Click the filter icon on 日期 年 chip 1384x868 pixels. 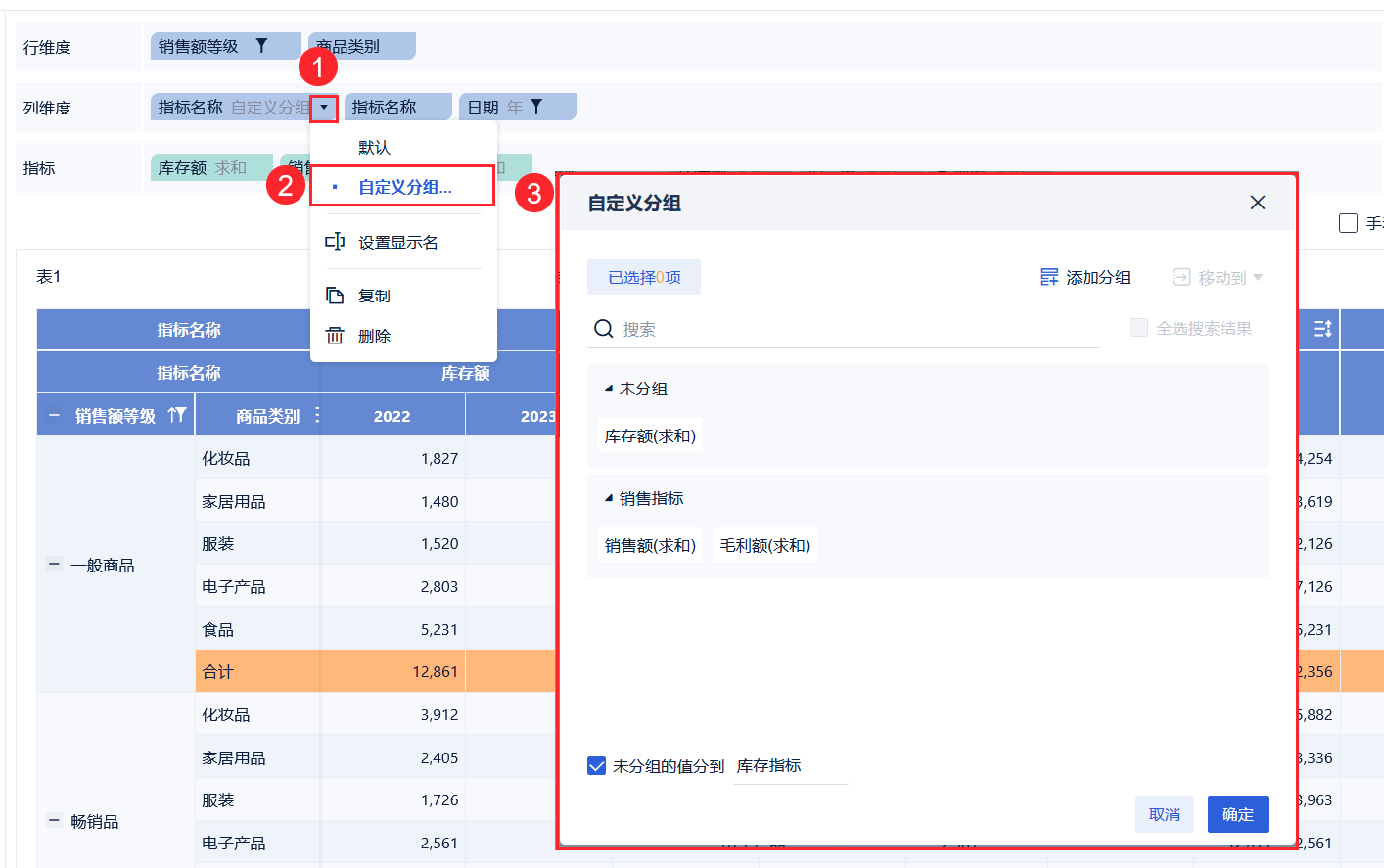(x=536, y=107)
